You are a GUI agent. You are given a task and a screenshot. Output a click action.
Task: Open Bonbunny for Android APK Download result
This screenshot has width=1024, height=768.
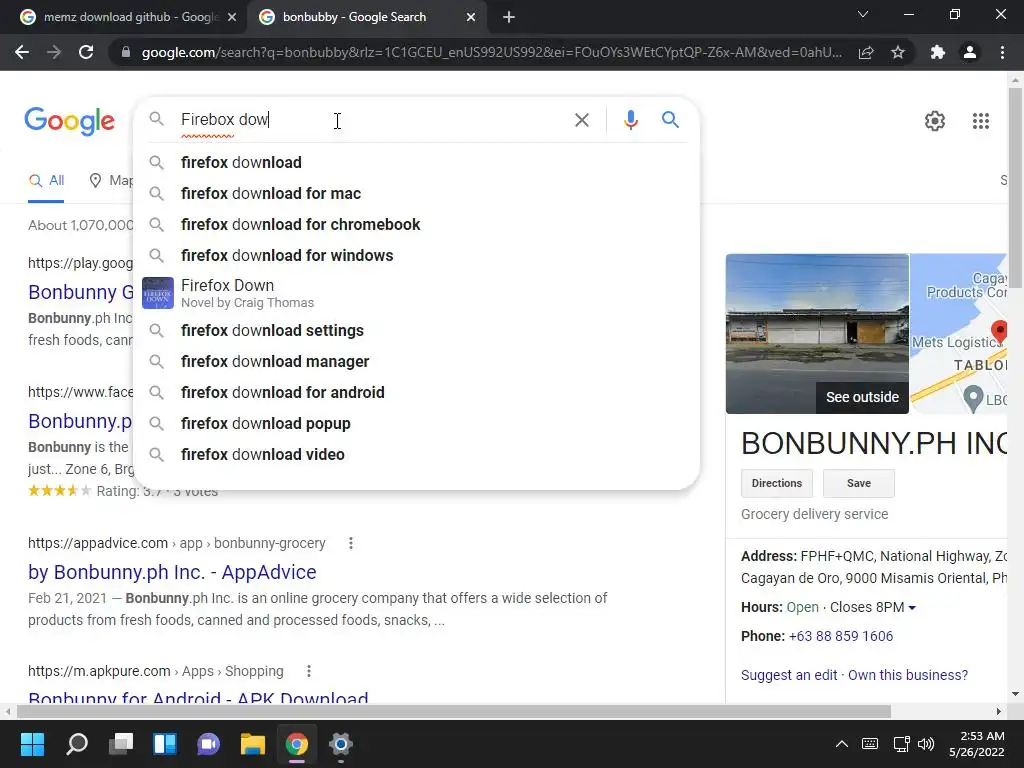(x=199, y=697)
